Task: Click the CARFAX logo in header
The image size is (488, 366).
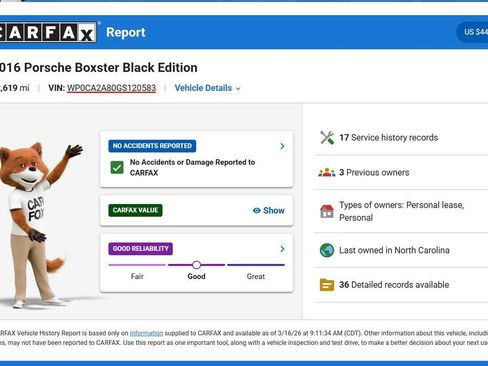Action: point(48,32)
